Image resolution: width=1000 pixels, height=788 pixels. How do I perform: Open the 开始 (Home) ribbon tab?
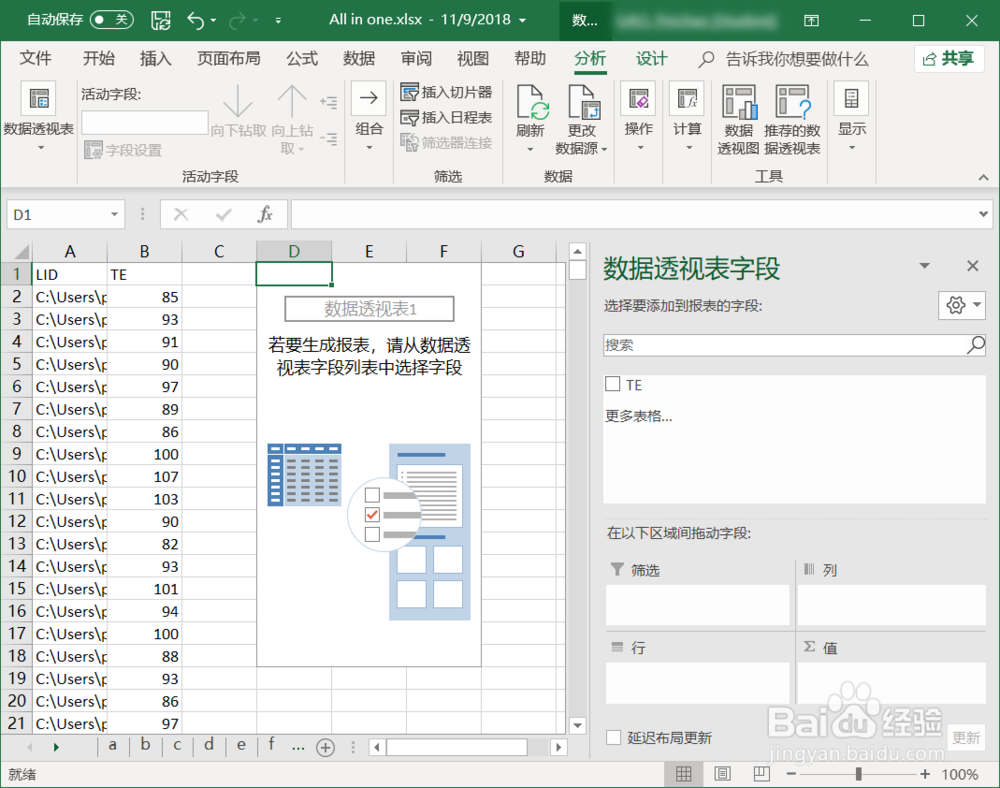98,59
